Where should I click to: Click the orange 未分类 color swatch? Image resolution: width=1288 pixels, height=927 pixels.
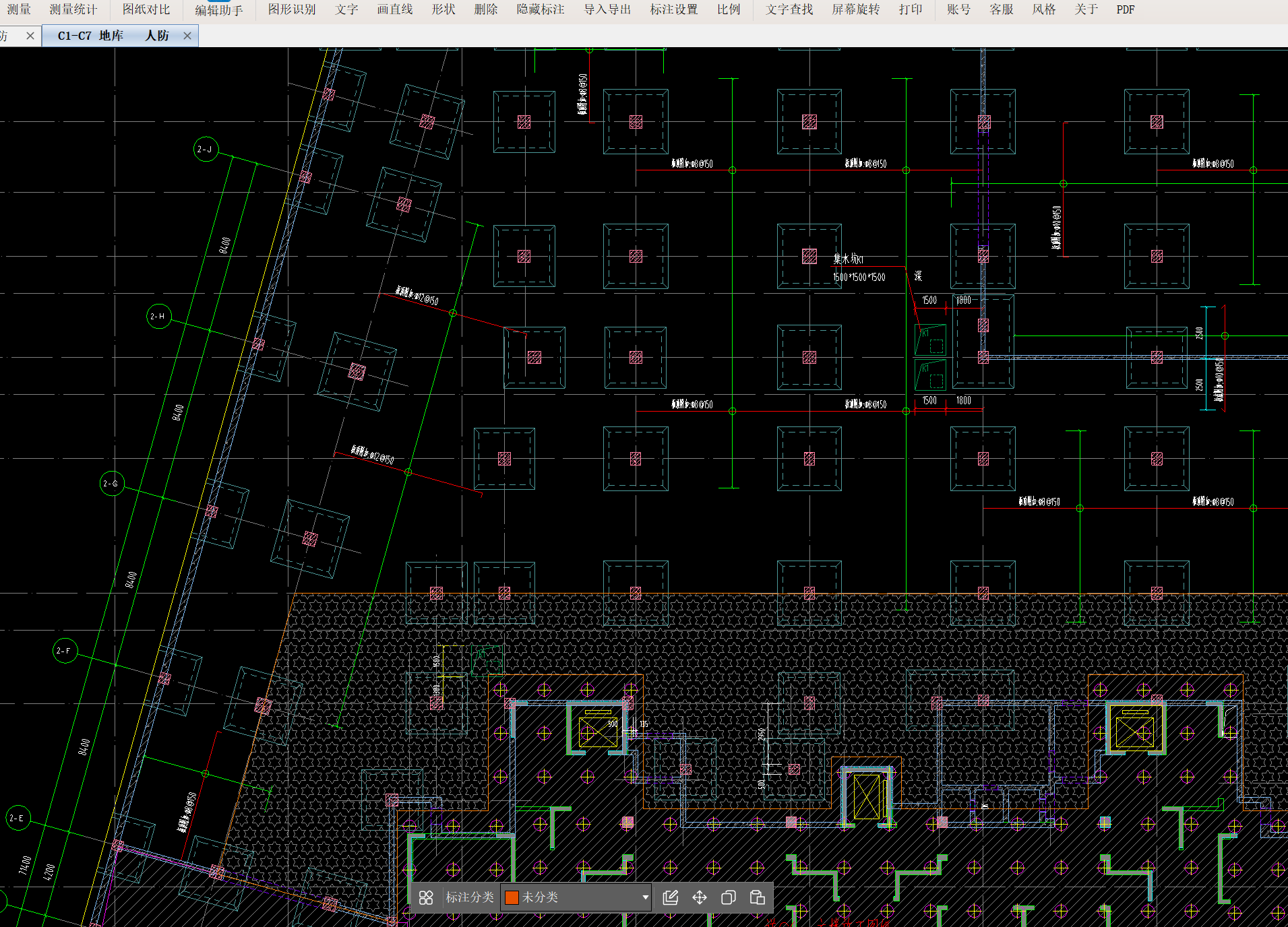(x=512, y=897)
